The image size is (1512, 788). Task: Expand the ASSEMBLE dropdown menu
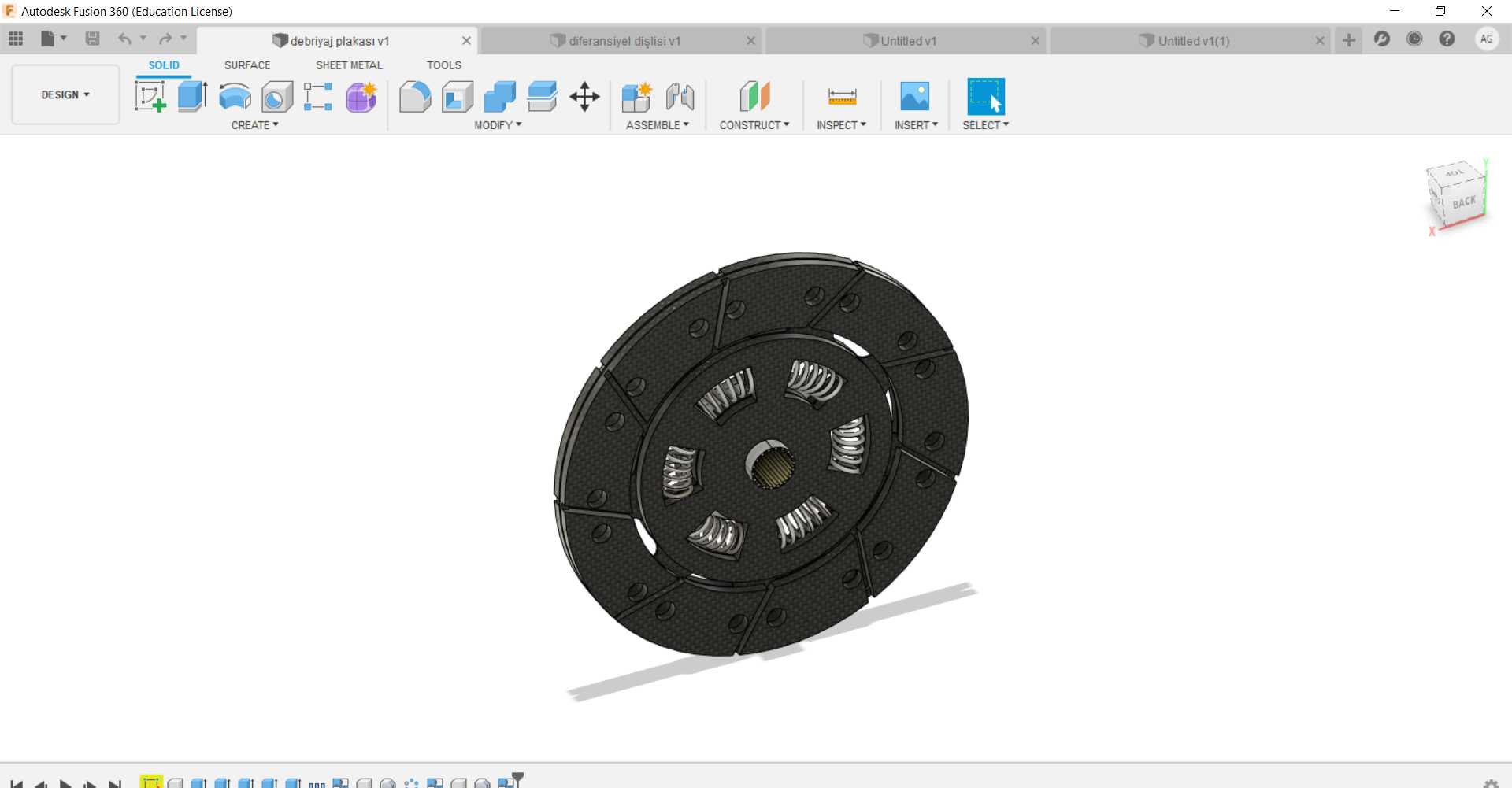click(x=658, y=125)
